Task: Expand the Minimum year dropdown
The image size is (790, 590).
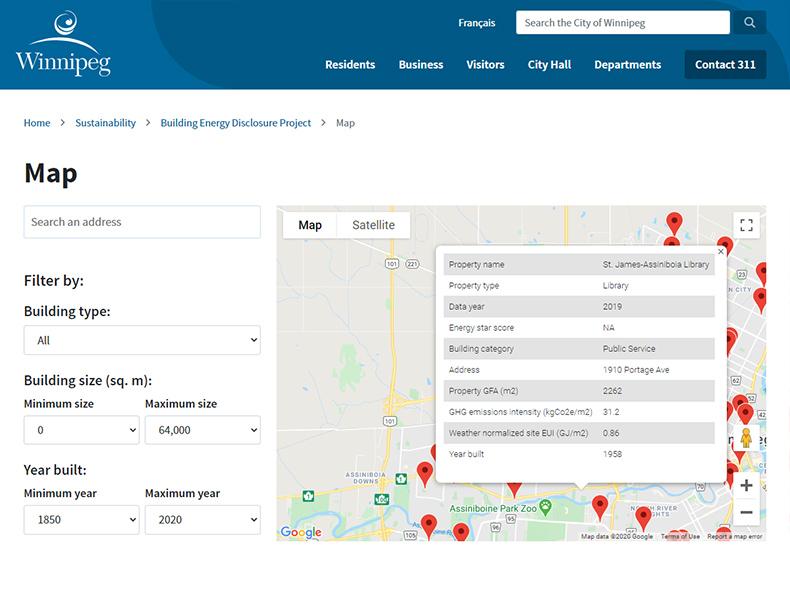Action: (x=81, y=520)
